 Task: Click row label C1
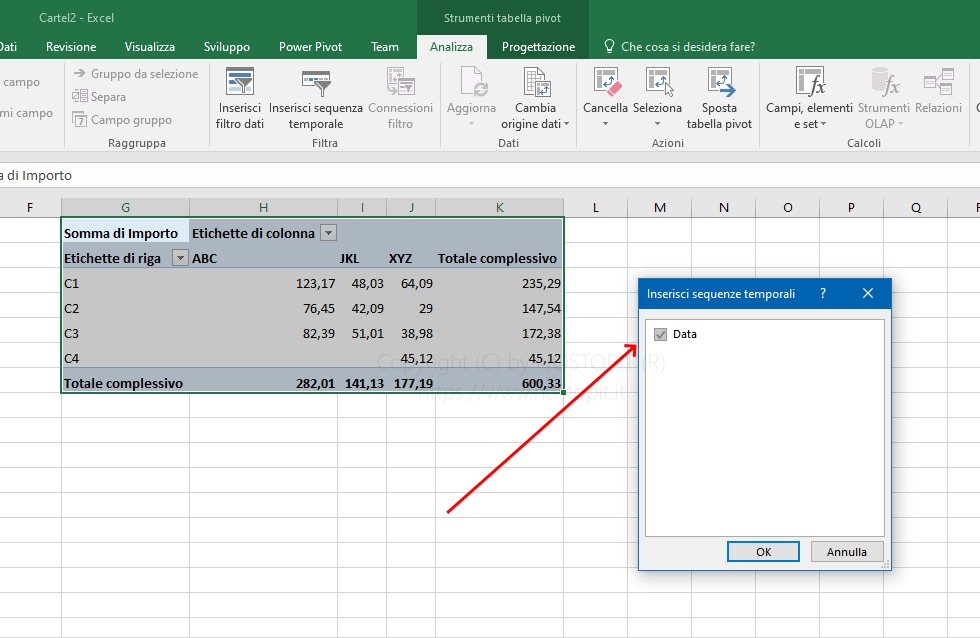126,283
